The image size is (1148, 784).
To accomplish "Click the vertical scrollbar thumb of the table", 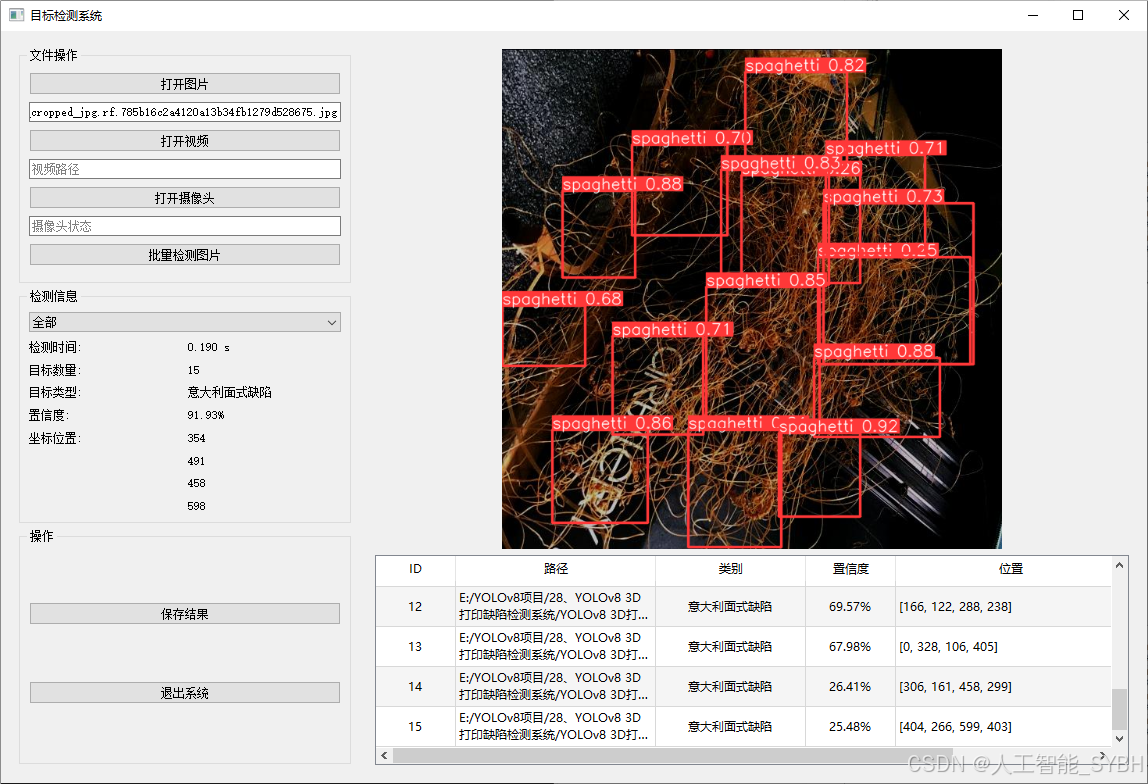I will tap(1119, 709).
